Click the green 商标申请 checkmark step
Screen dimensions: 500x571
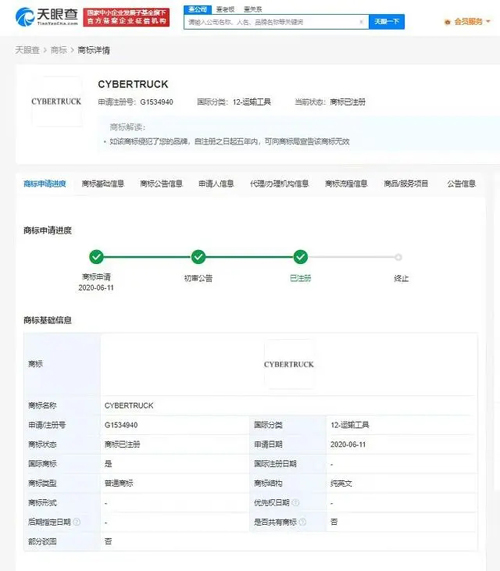click(x=96, y=257)
